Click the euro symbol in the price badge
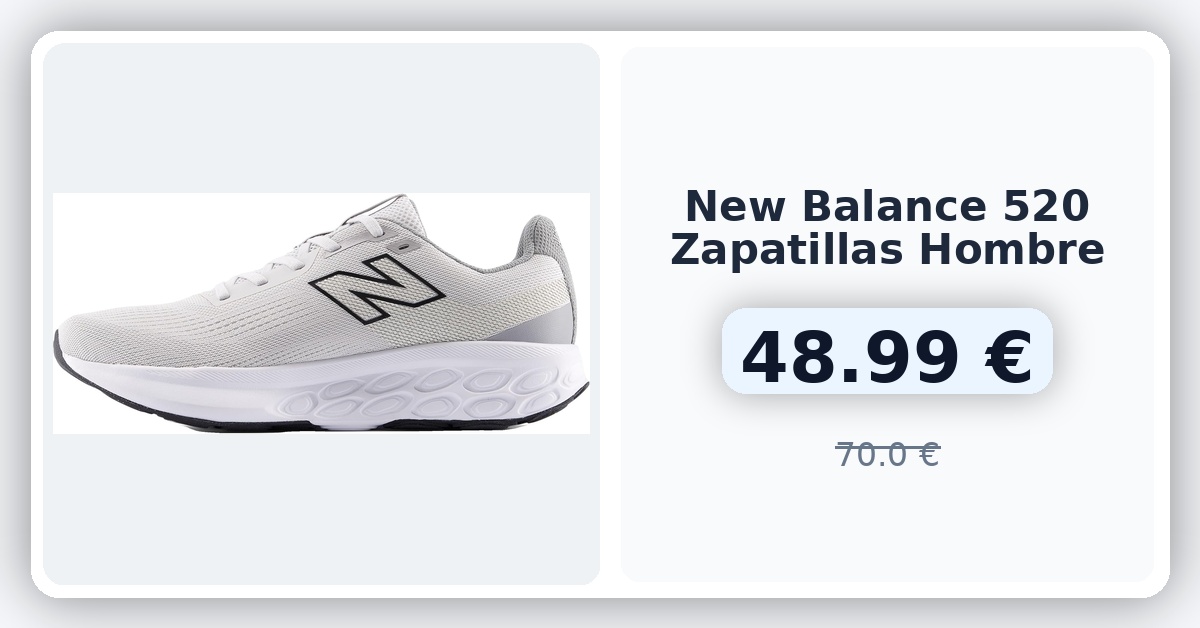The height and width of the screenshot is (628, 1200). [1009, 357]
